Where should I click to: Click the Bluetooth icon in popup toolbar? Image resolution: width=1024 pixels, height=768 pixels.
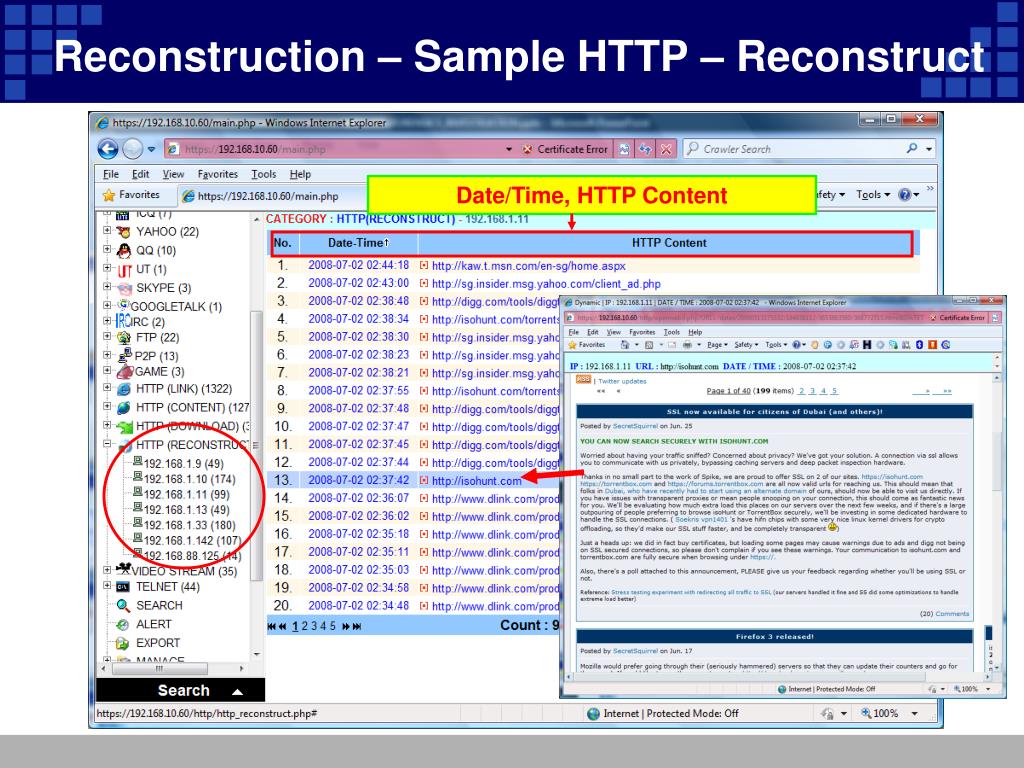(x=919, y=344)
